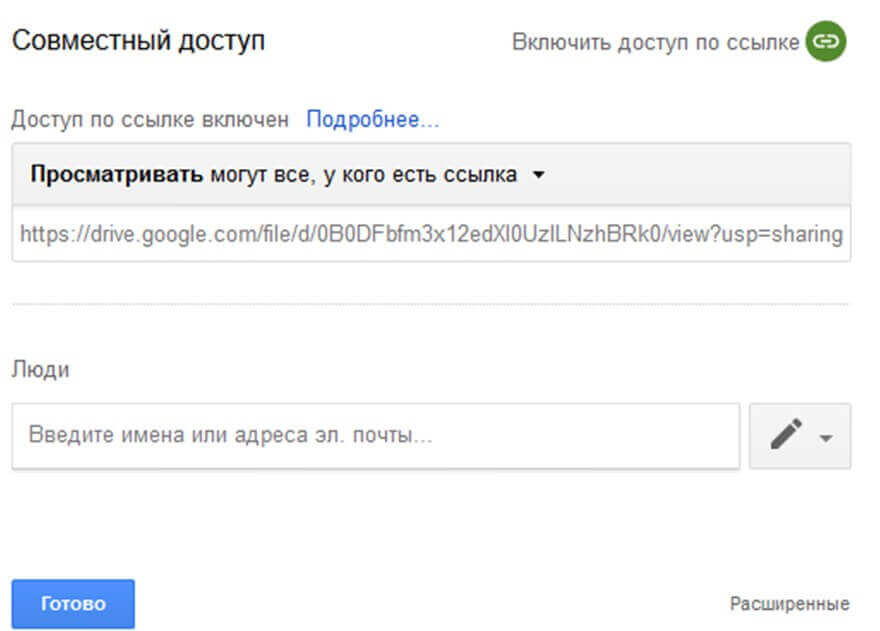Toggle "Включить доступ по ссылке" text label

point(655,42)
